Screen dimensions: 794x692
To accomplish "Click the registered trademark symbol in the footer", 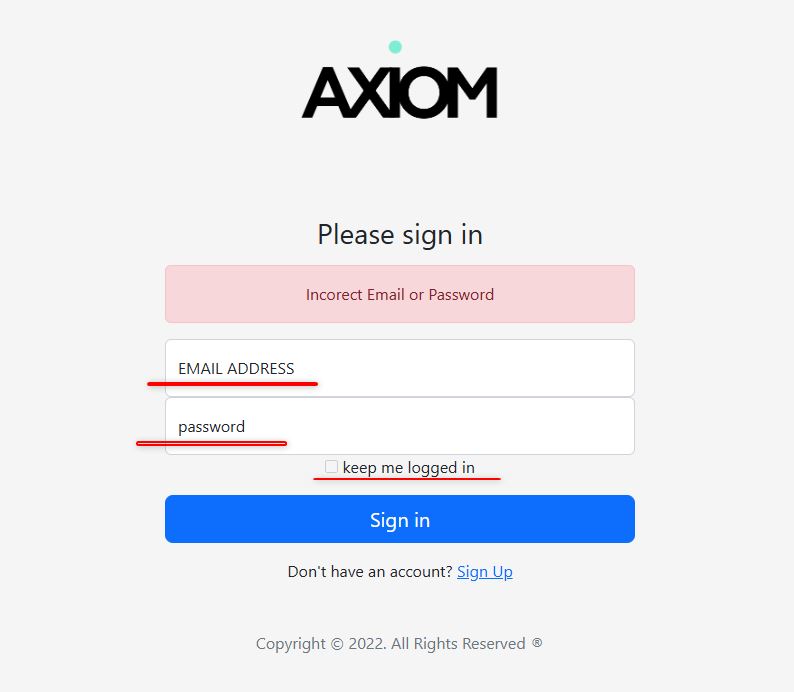I will (x=537, y=643).
